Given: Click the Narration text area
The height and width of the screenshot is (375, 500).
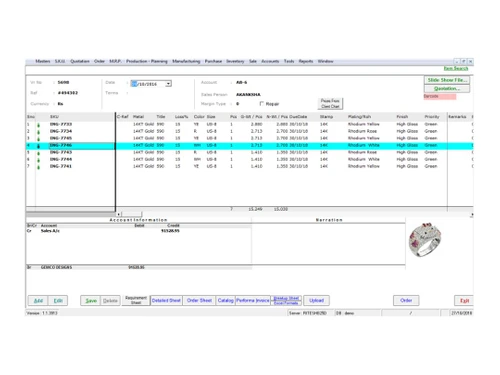Looking at the screenshot, I should click(x=328, y=244).
